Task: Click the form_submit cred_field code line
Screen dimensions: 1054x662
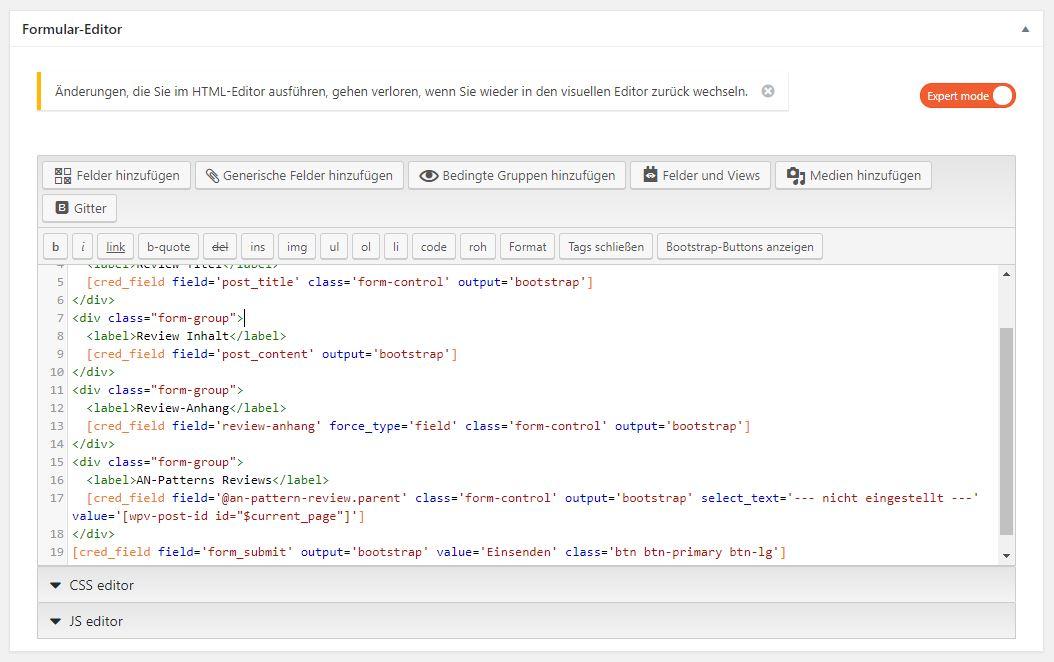Action: (x=429, y=552)
